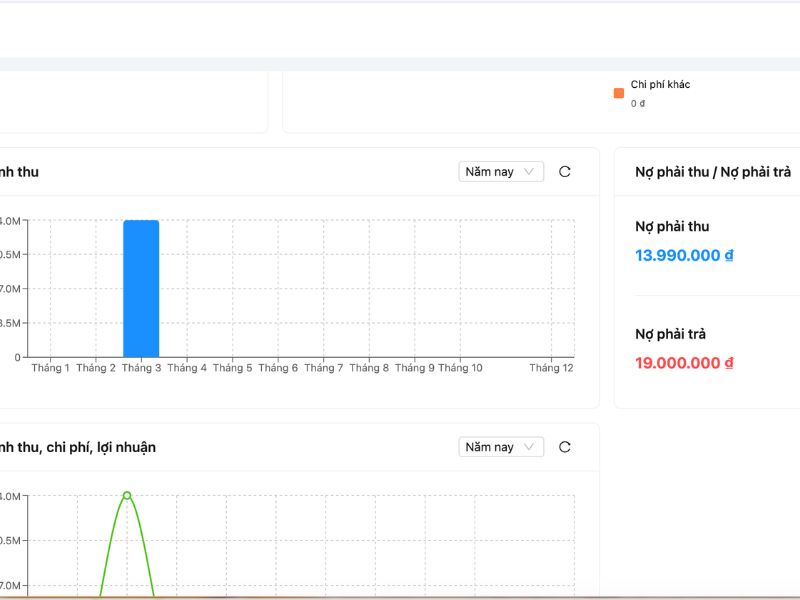Click the 'Nợ phải thu' label

(x=672, y=227)
